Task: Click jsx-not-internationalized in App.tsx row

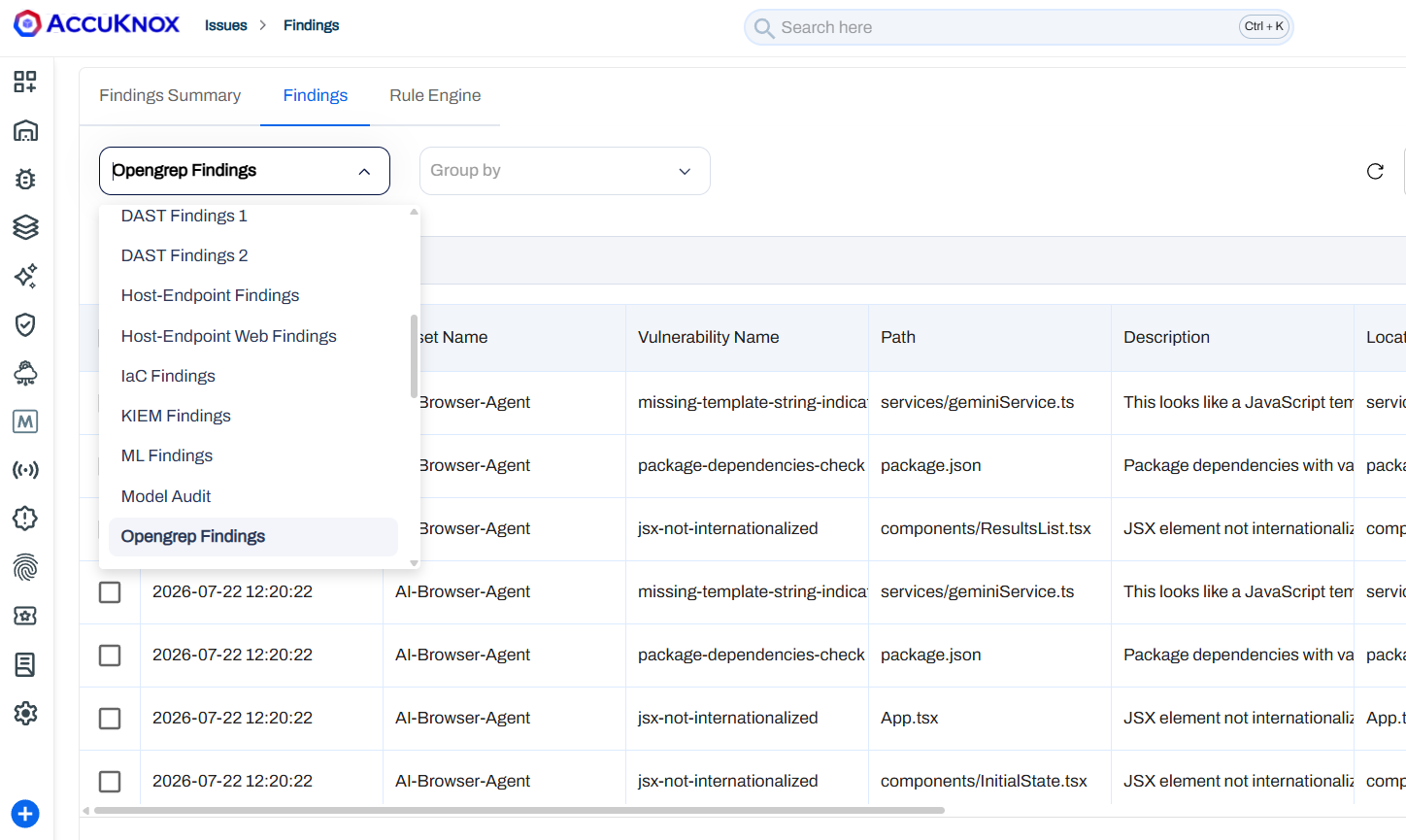Action: click(x=728, y=718)
